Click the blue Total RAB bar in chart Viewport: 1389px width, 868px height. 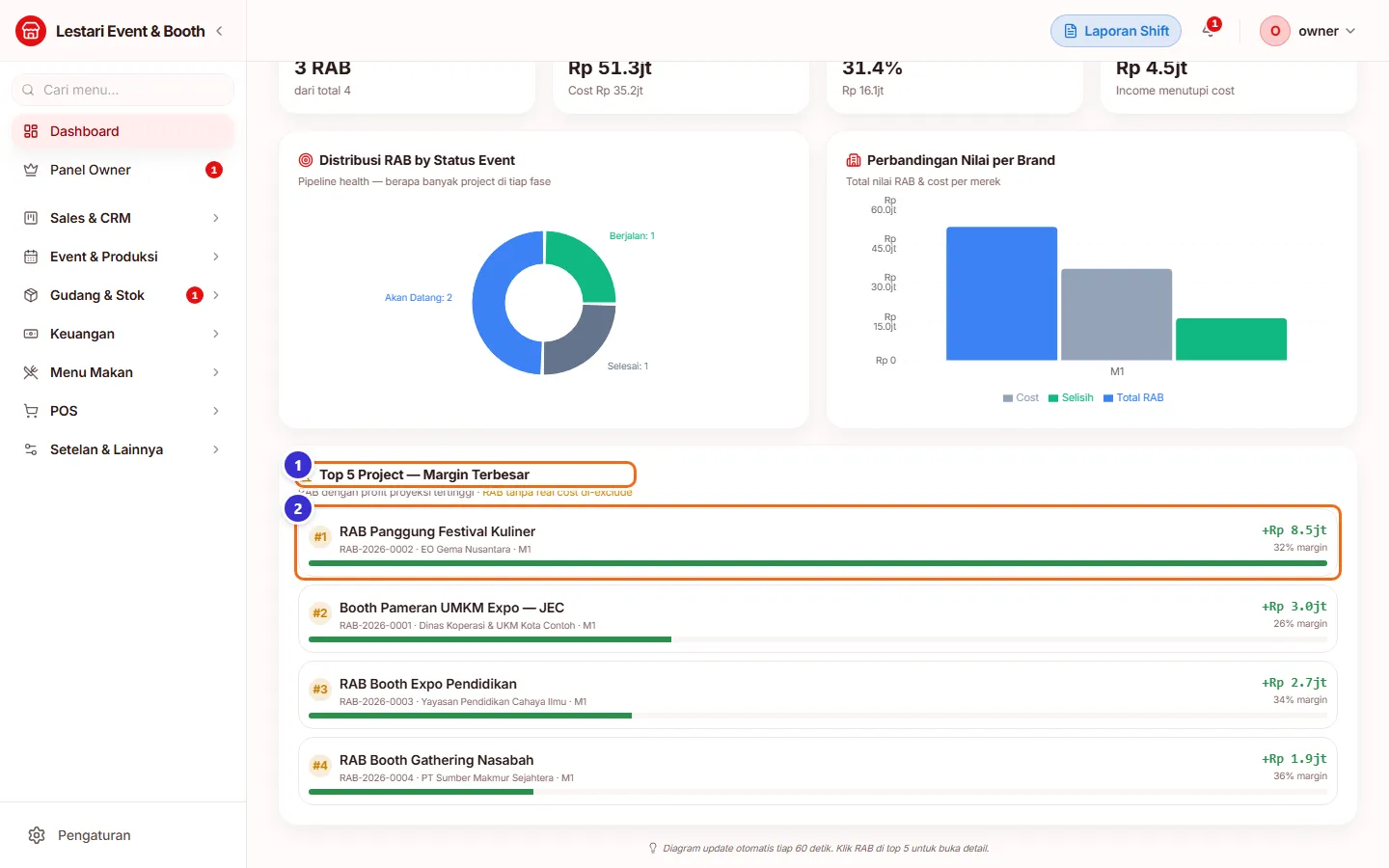coord(1001,293)
